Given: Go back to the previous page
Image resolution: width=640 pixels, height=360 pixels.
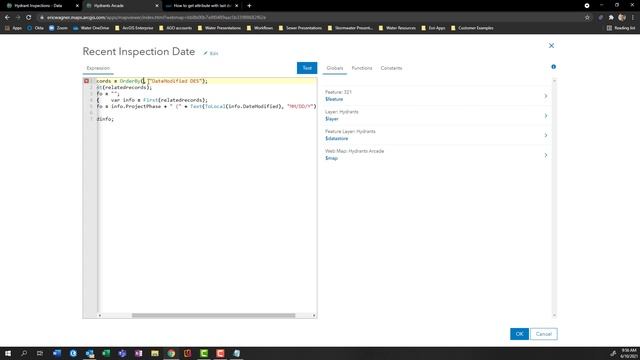Looking at the screenshot, I should [x=7, y=18].
